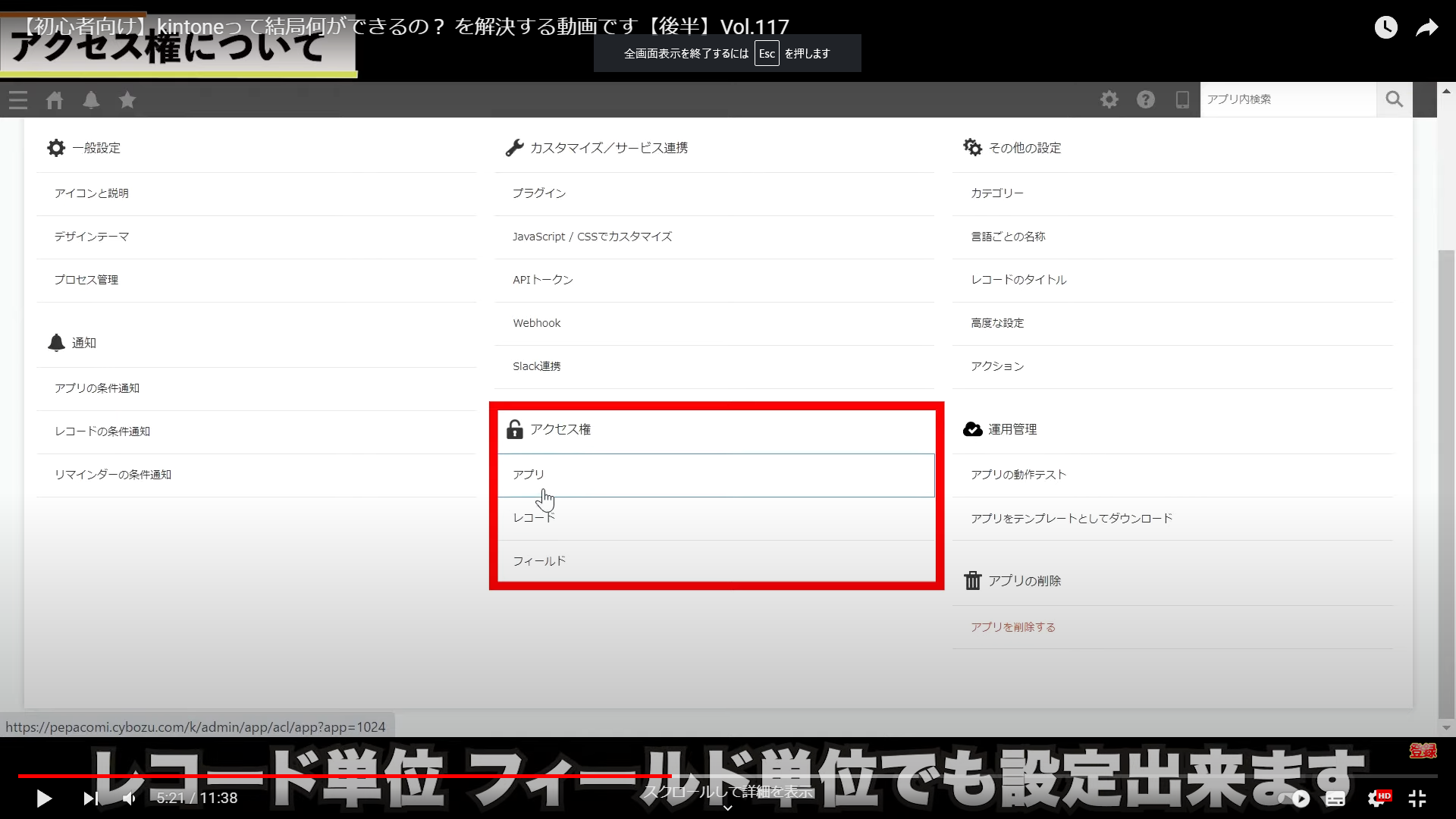The height and width of the screenshot is (819, 1456).
Task: Open the hamburger menu icon
Action: 18,100
